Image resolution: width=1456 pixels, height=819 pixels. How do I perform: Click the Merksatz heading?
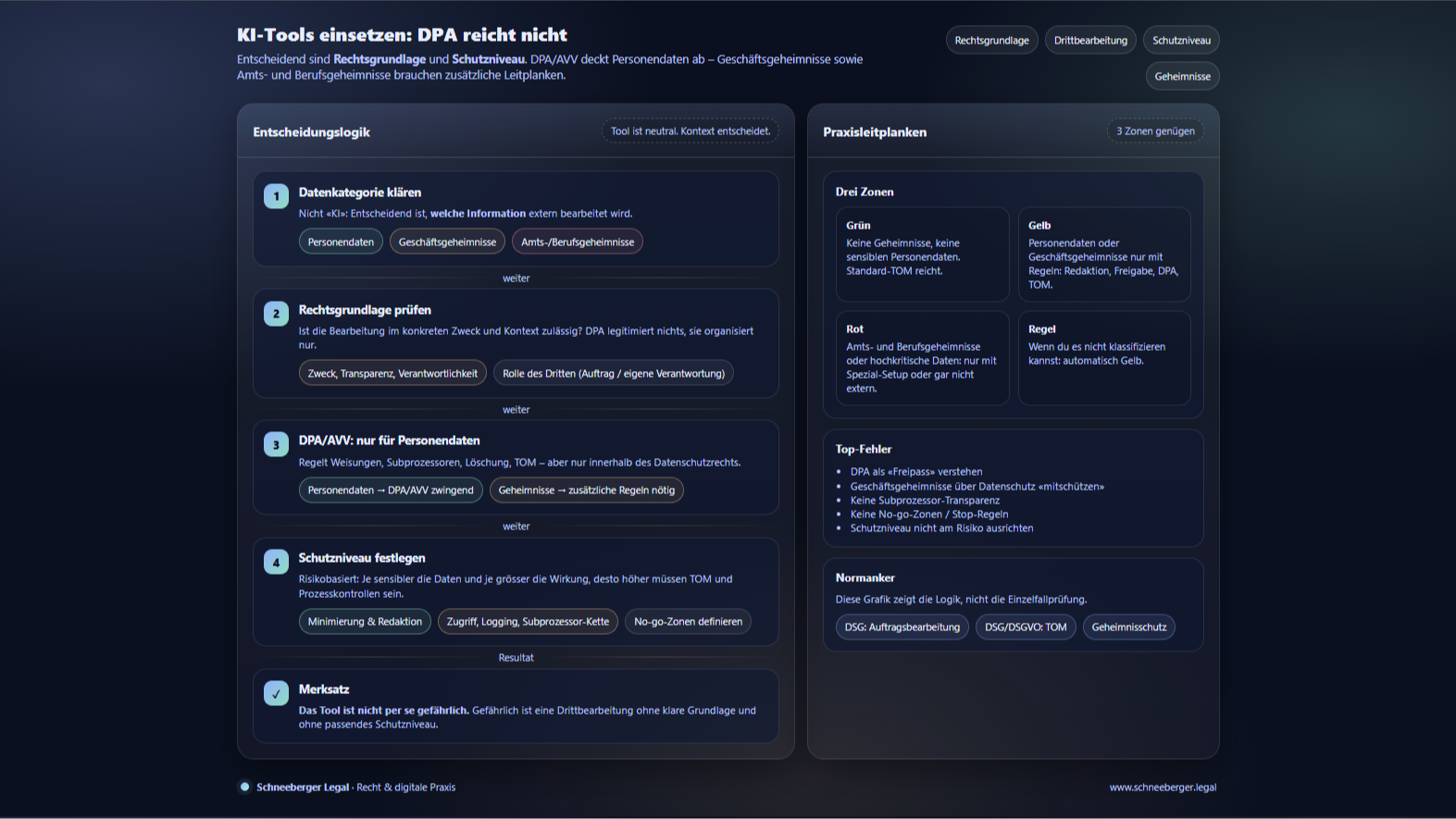coord(324,689)
